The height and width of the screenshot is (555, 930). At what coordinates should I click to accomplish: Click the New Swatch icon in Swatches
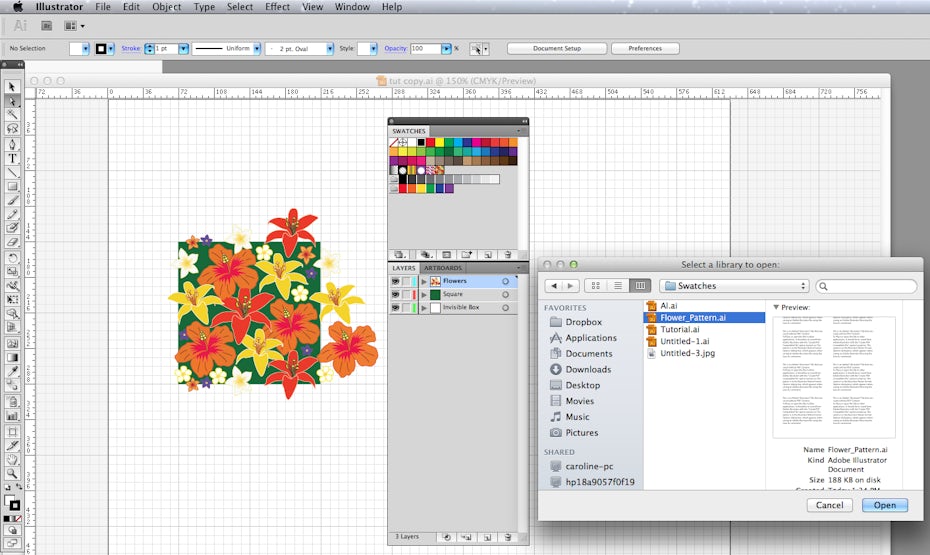coord(488,255)
